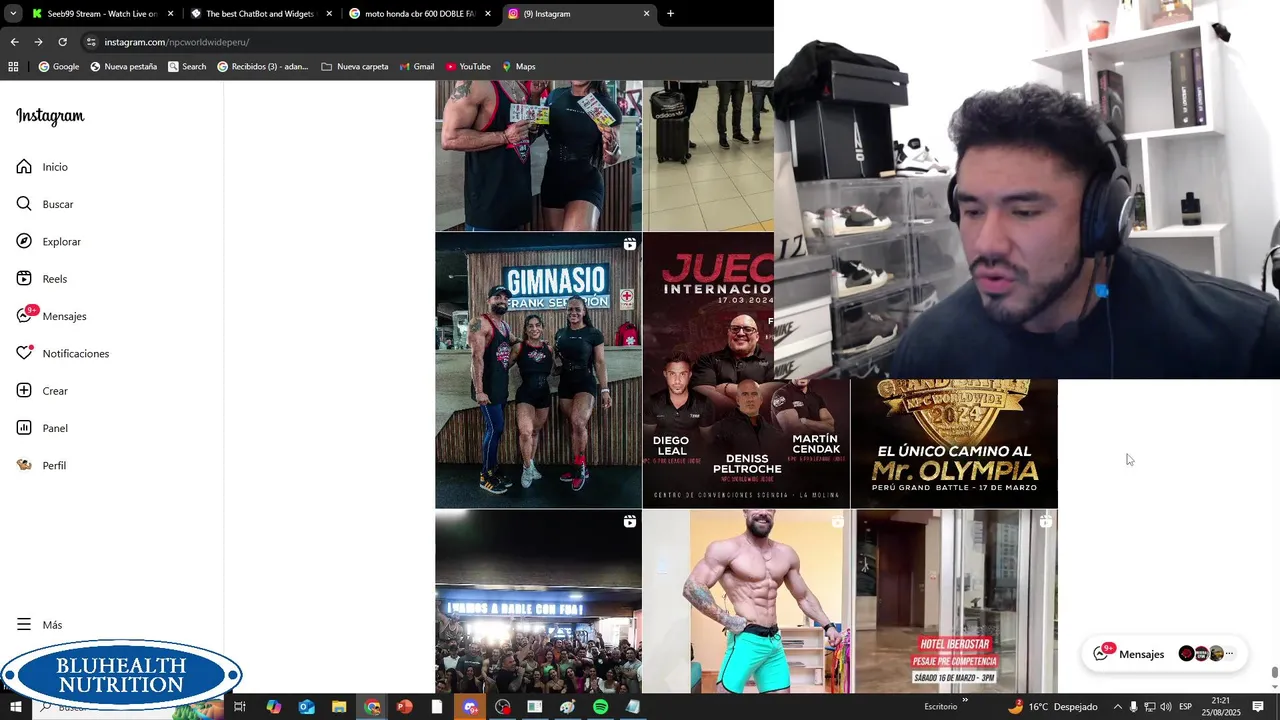Open Search bookmark
This screenshot has height=720, width=1280.
coord(187,67)
